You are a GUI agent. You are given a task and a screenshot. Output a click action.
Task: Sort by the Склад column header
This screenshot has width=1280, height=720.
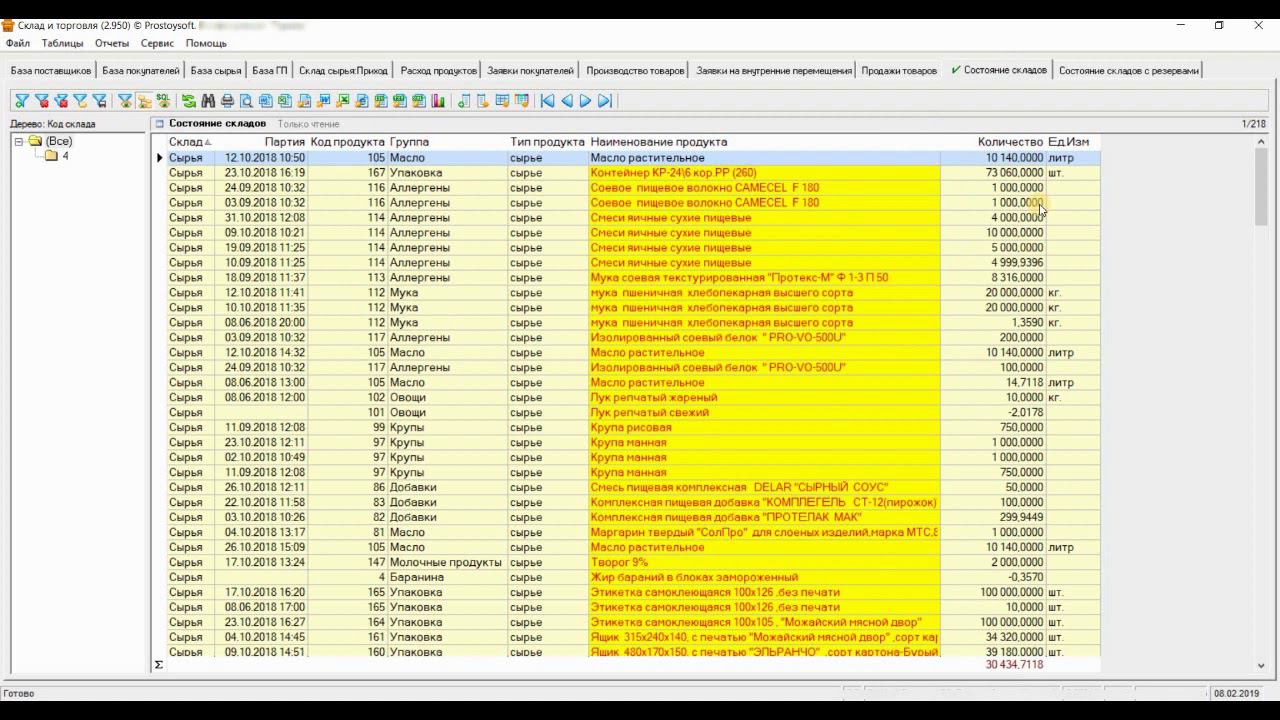click(190, 142)
